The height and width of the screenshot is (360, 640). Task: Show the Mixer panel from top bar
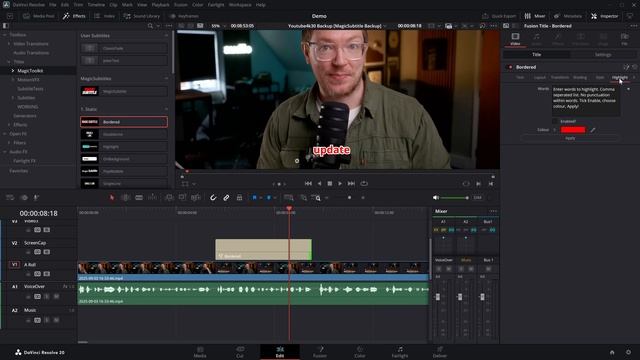pos(535,16)
